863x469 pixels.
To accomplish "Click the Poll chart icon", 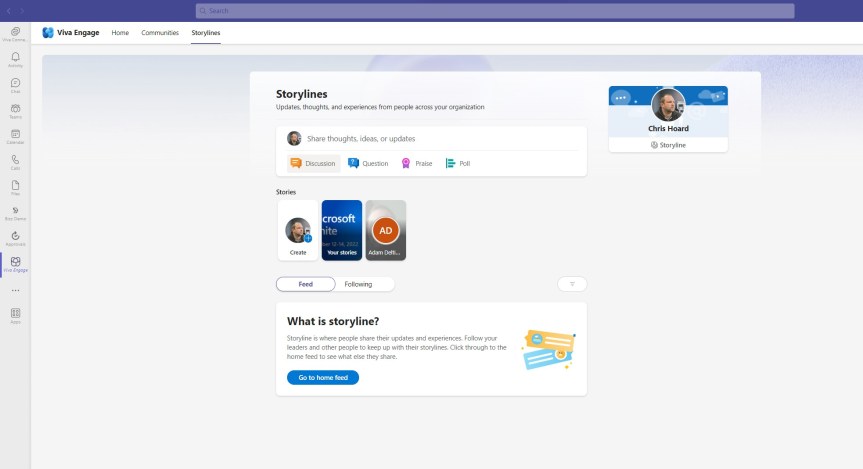I will point(450,163).
